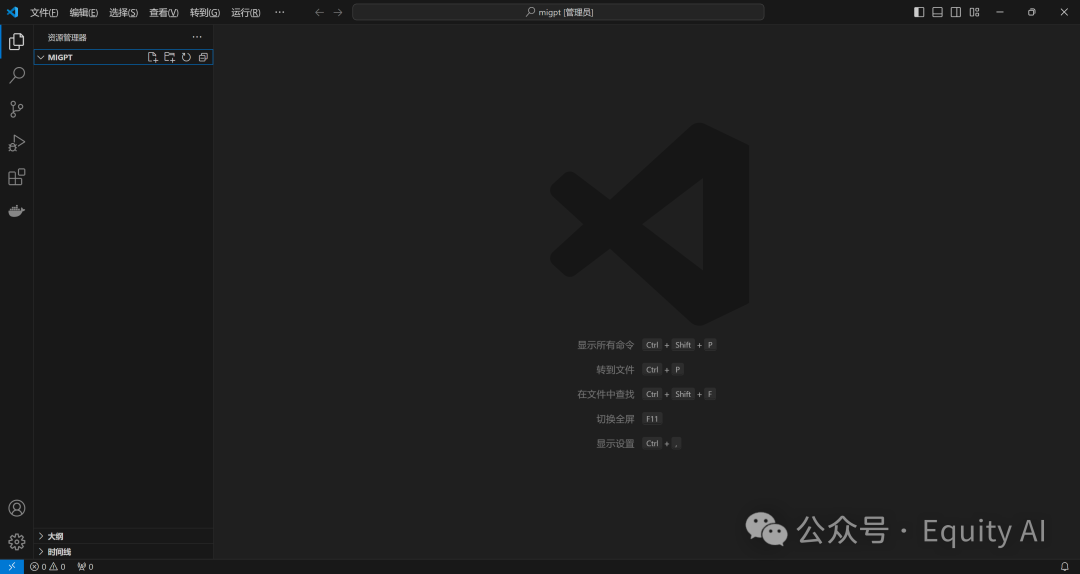Click the migpt command center search box
Screen dimensions: 1080x574
pos(558,12)
